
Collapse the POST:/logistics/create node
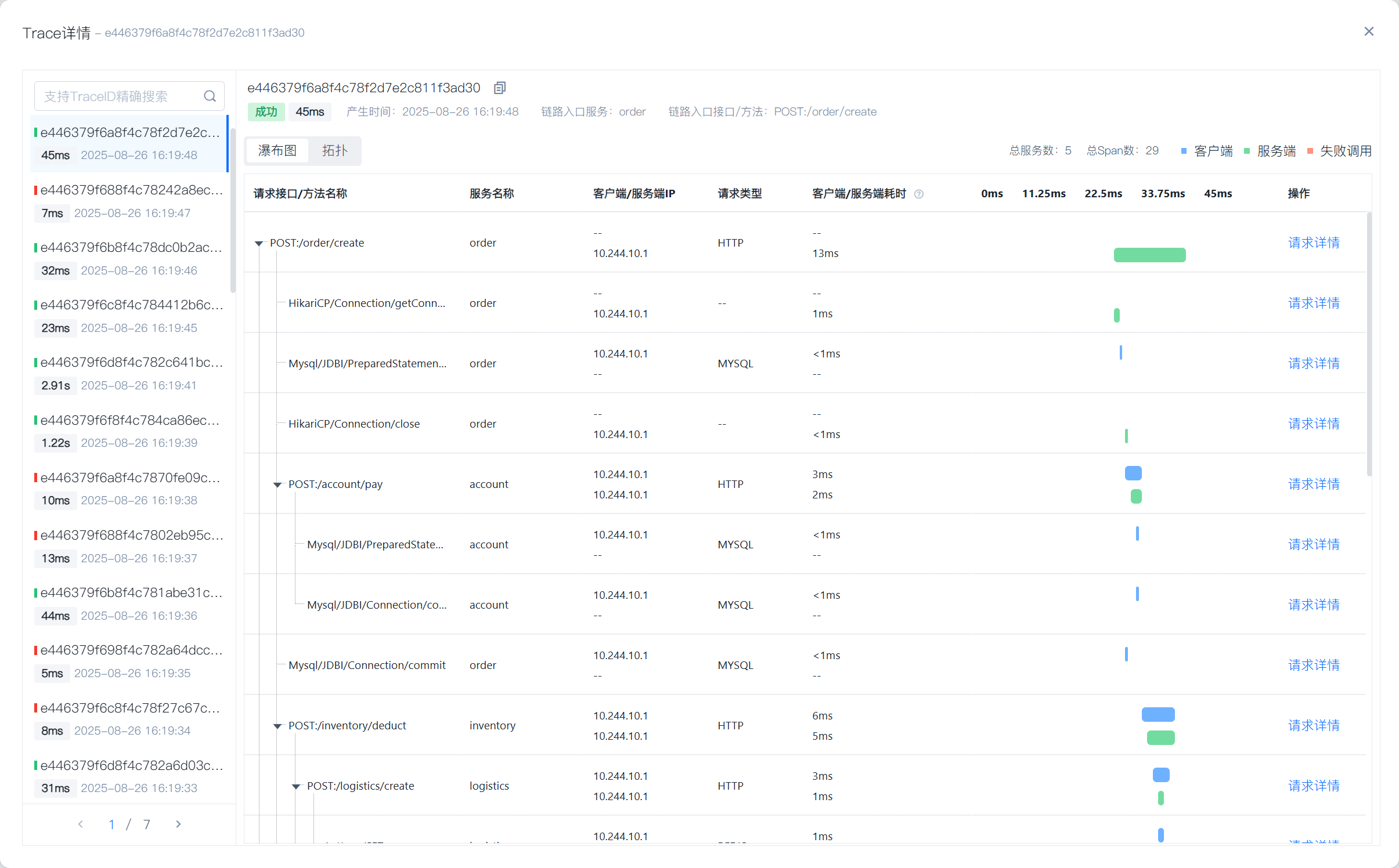click(x=296, y=786)
